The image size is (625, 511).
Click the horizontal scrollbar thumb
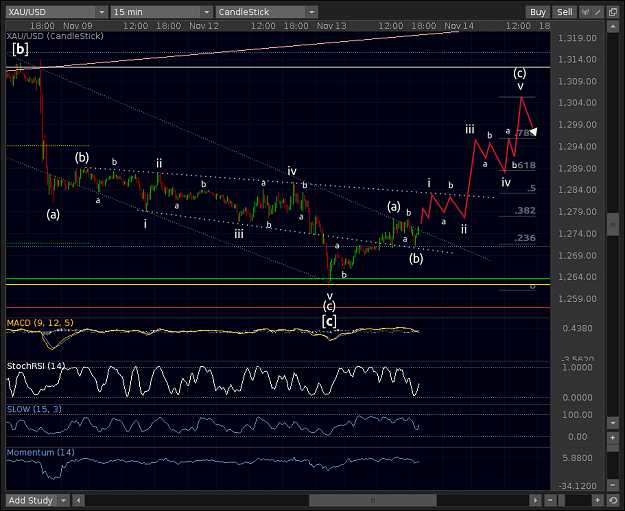coord(373,500)
